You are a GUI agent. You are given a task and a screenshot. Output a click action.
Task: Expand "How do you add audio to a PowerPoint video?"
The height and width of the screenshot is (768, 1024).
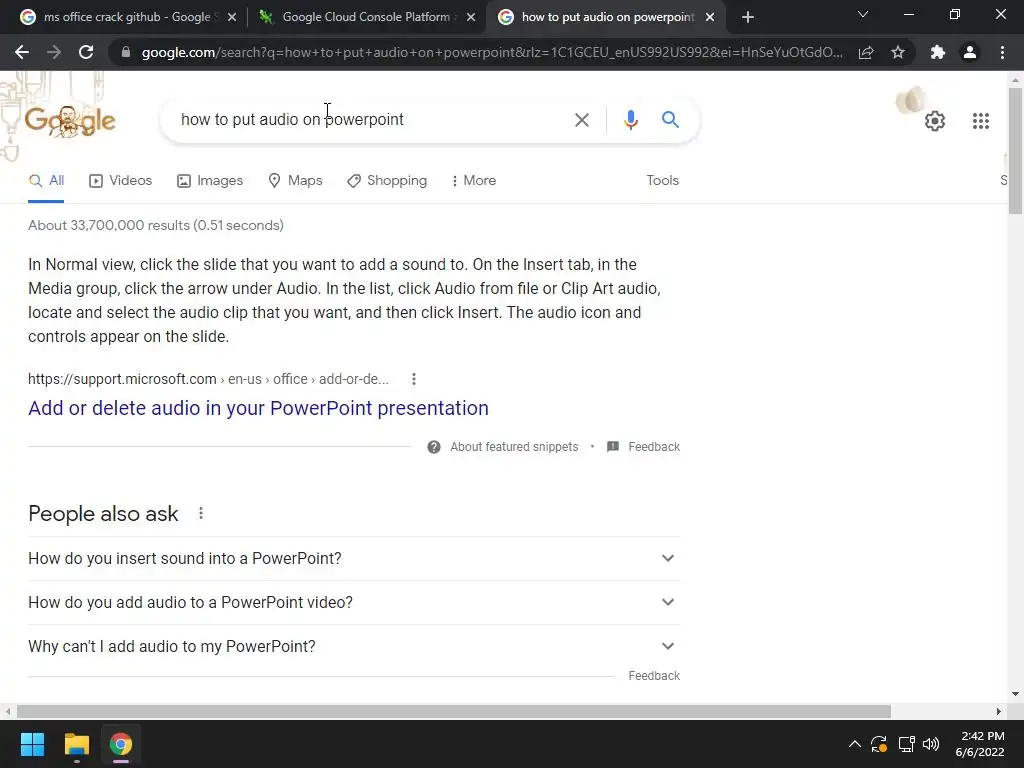point(354,602)
